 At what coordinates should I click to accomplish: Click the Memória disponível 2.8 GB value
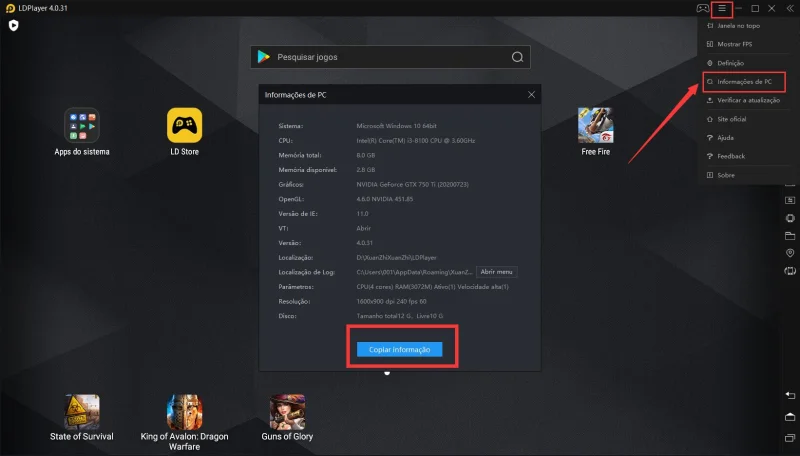tap(365, 170)
